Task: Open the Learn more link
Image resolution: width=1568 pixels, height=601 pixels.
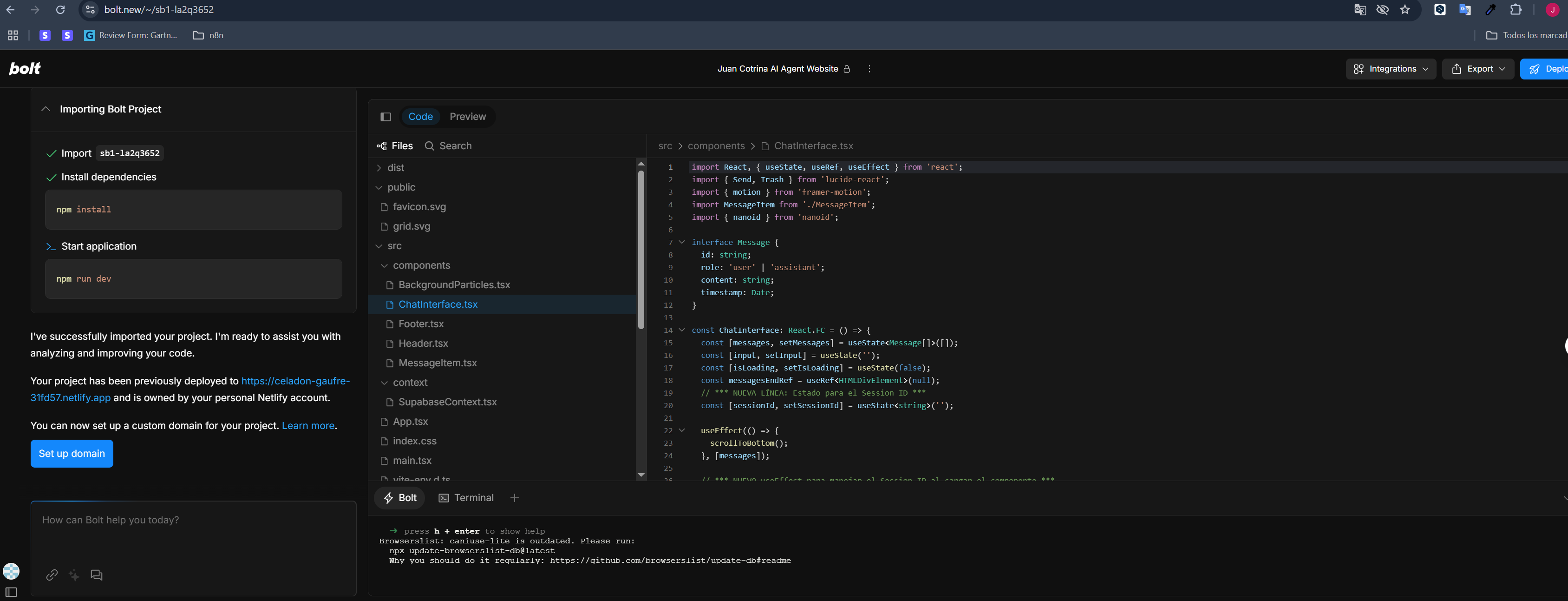Action: pos(308,426)
